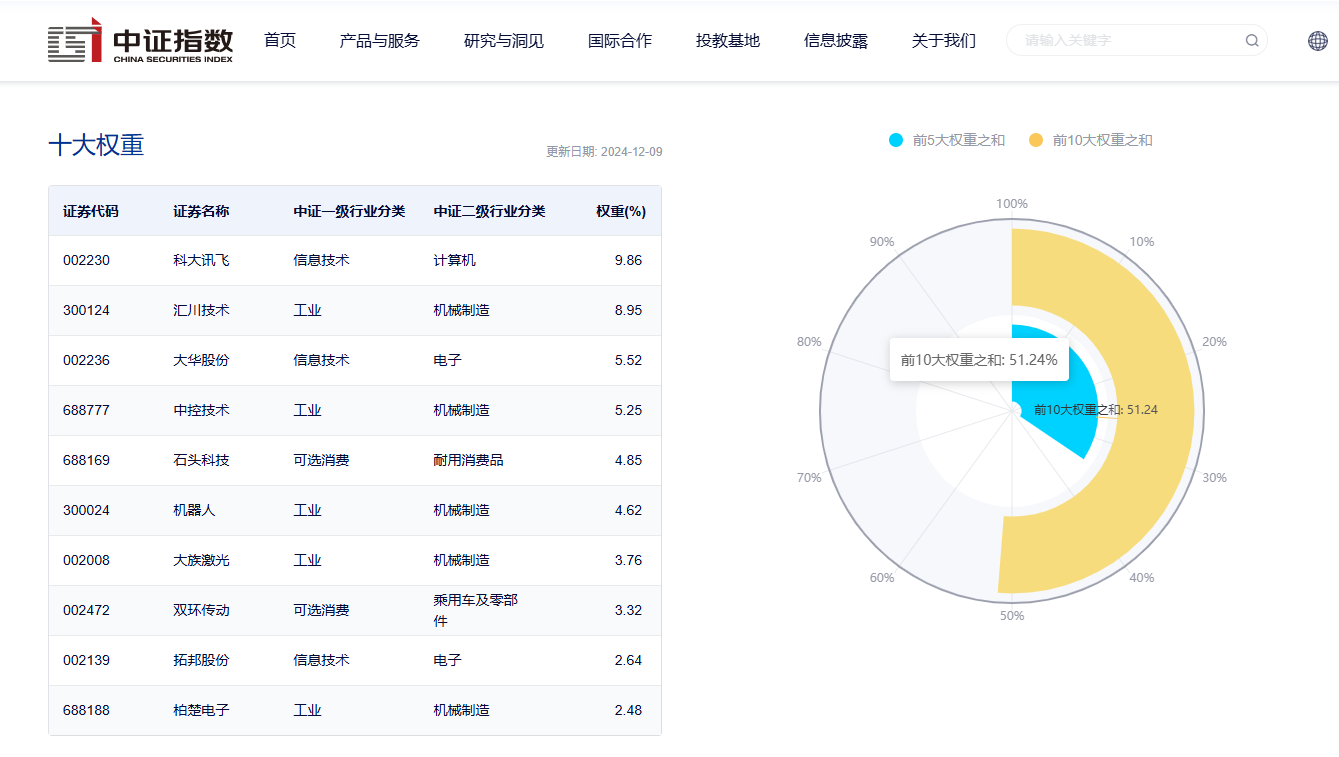Open the 关于我们 menu
1339x757 pixels.
pyautogui.click(x=944, y=41)
